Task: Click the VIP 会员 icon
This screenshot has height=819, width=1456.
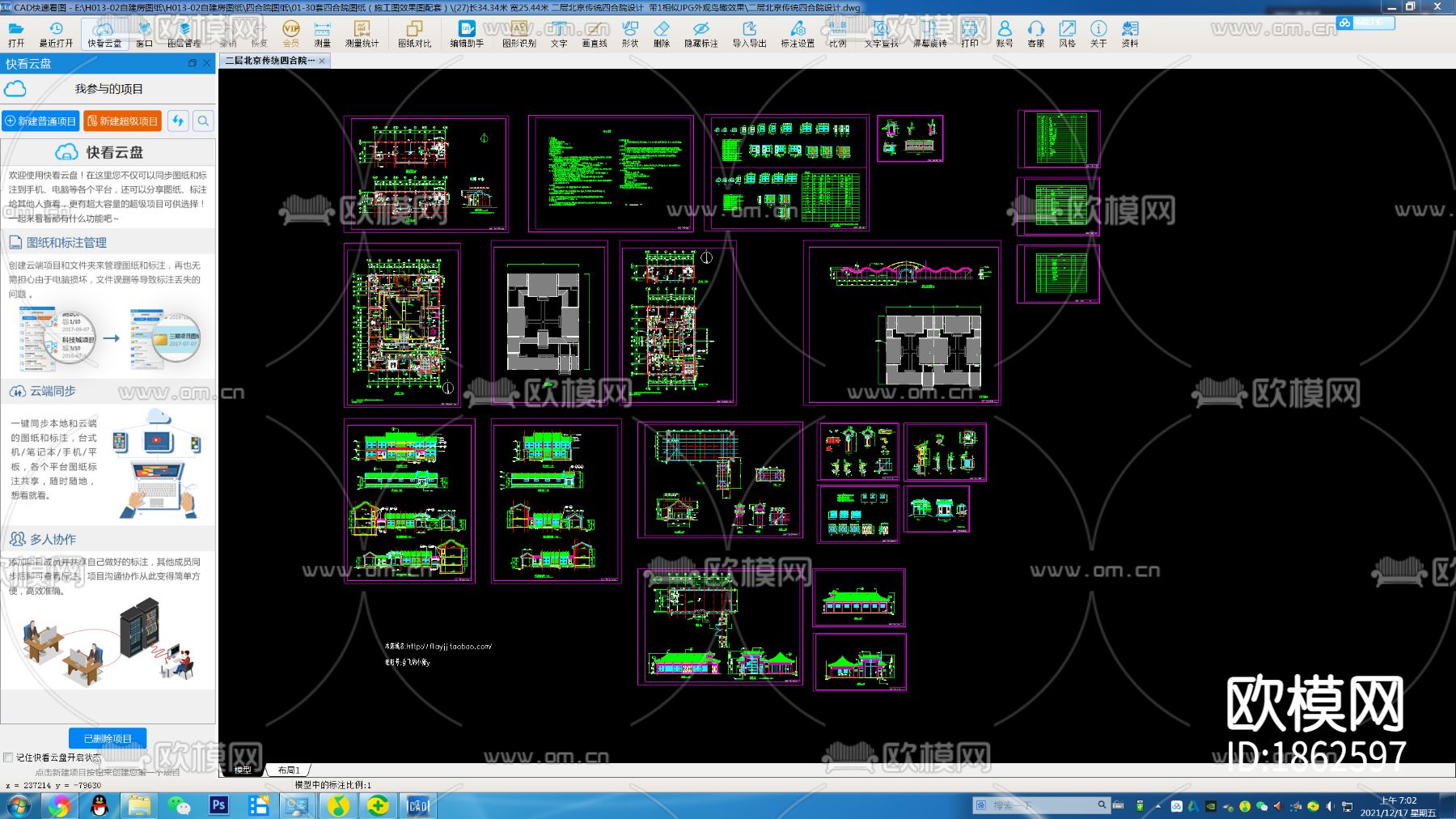Action: [x=290, y=34]
